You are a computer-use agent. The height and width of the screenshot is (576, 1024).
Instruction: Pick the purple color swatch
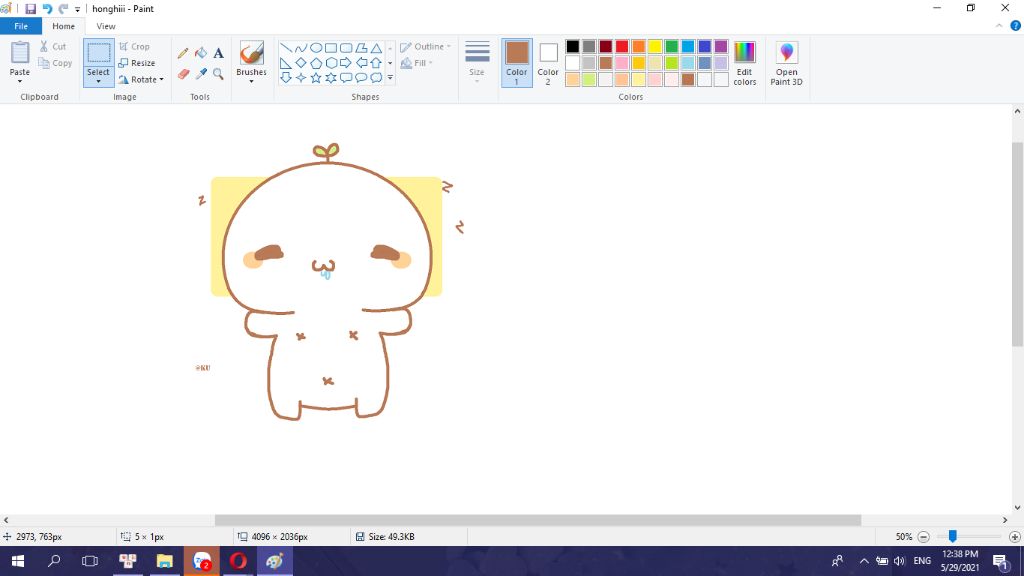(x=721, y=46)
